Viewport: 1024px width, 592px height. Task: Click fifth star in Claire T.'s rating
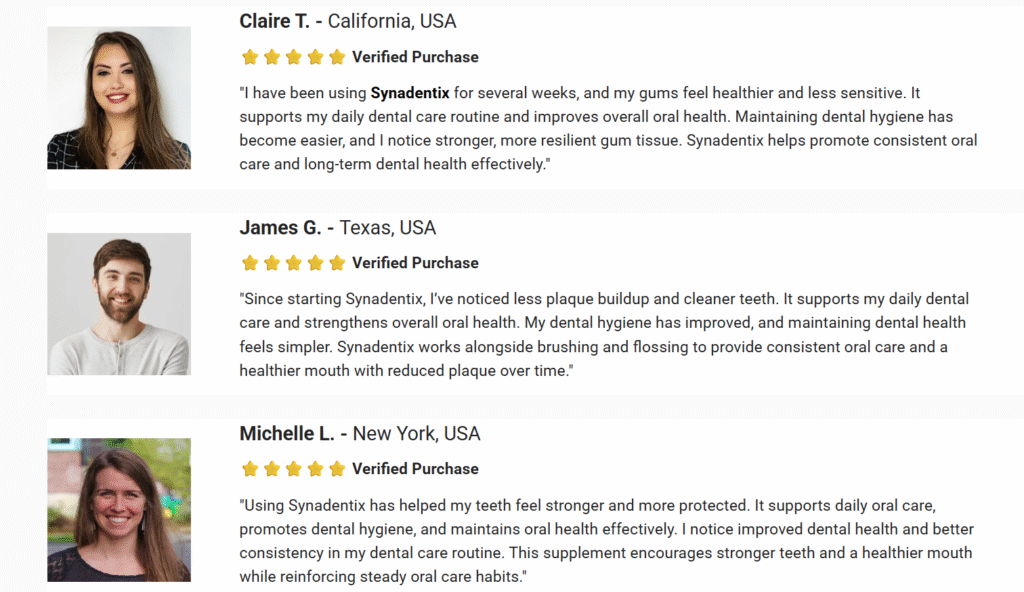(337, 57)
